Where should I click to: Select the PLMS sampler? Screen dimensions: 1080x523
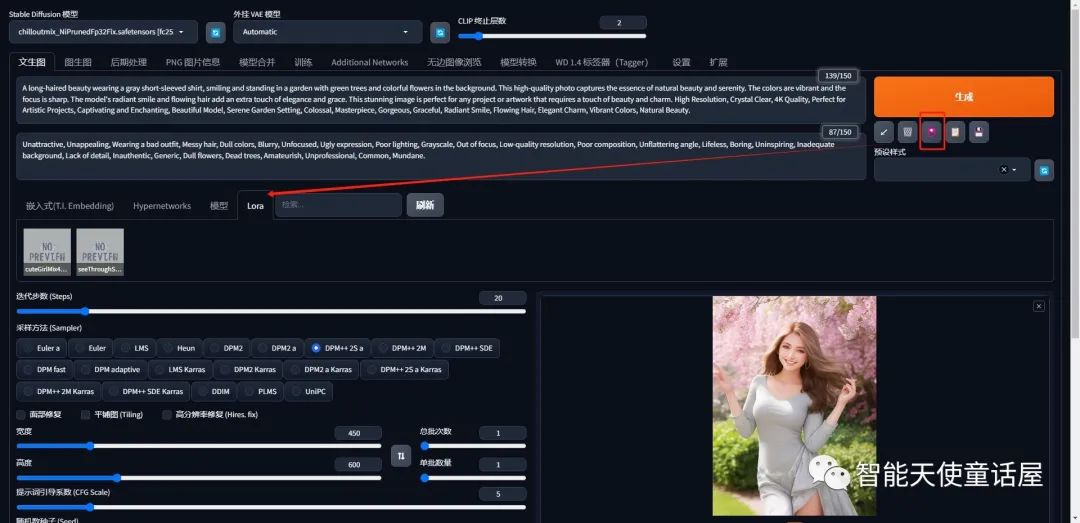(x=260, y=391)
